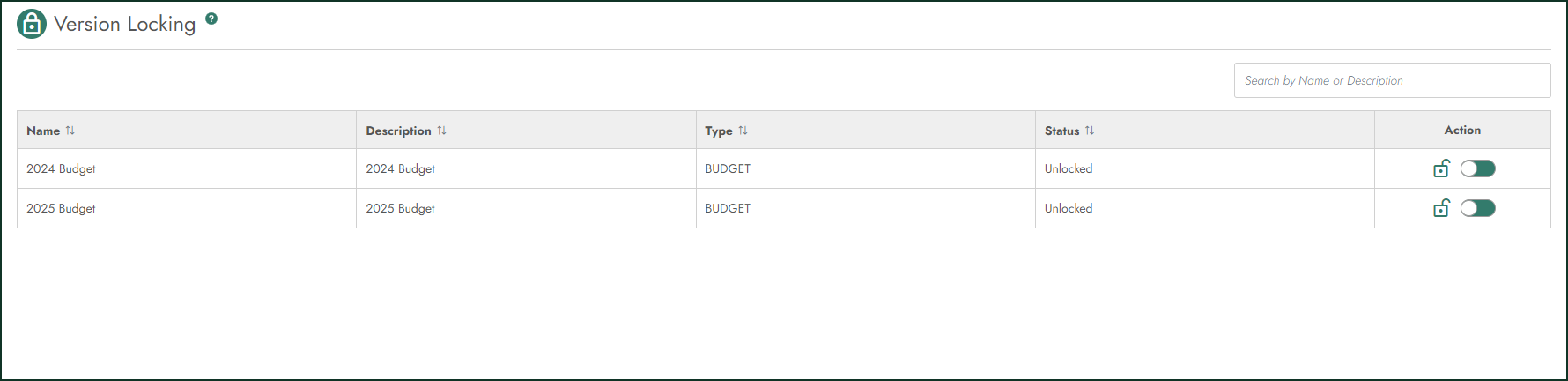The image size is (1568, 381).
Task: Click the Unlocked status of 2024 Budget
Action: point(1069,168)
